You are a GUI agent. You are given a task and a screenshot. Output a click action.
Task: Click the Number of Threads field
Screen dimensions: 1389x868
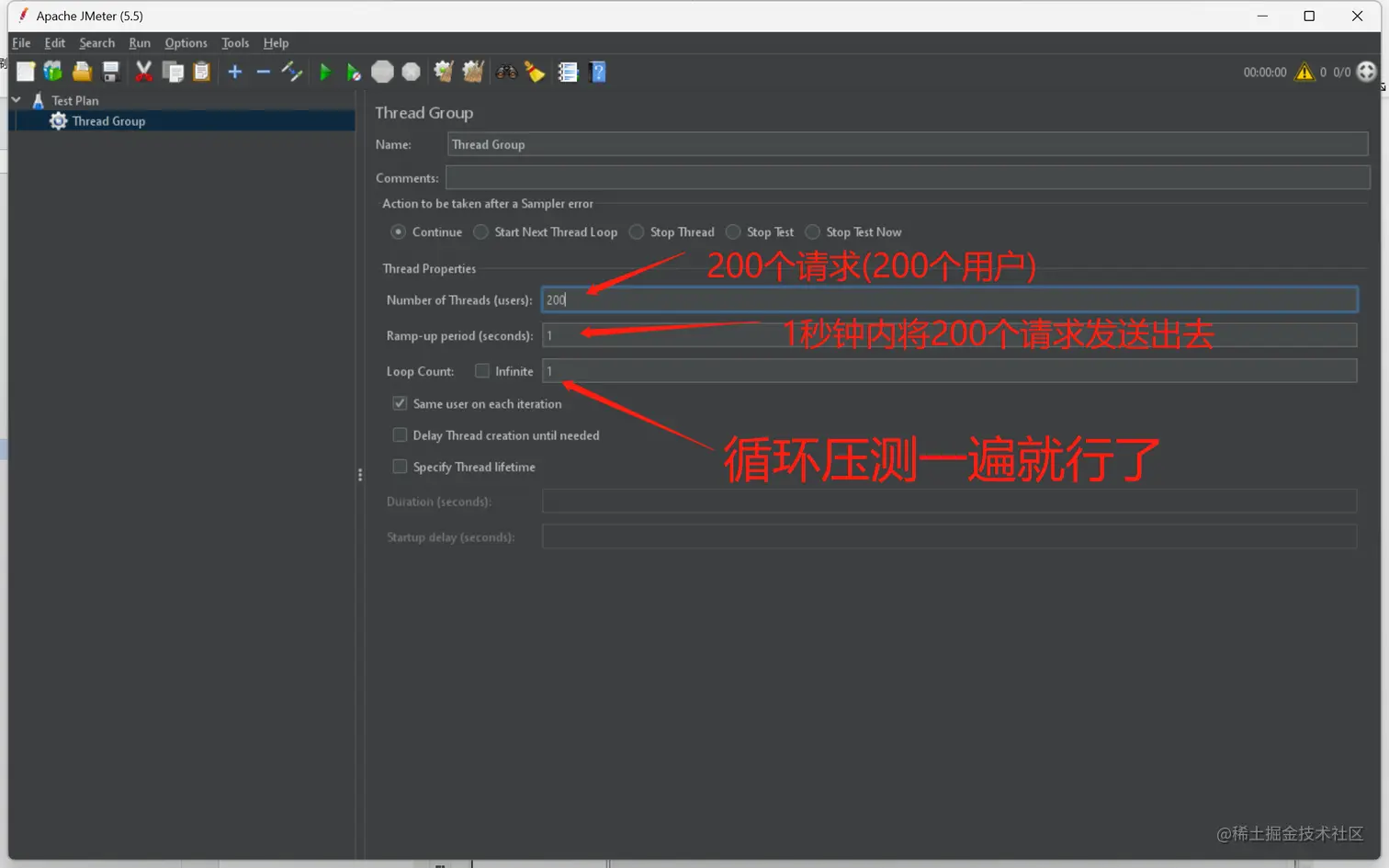coord(949,299)
